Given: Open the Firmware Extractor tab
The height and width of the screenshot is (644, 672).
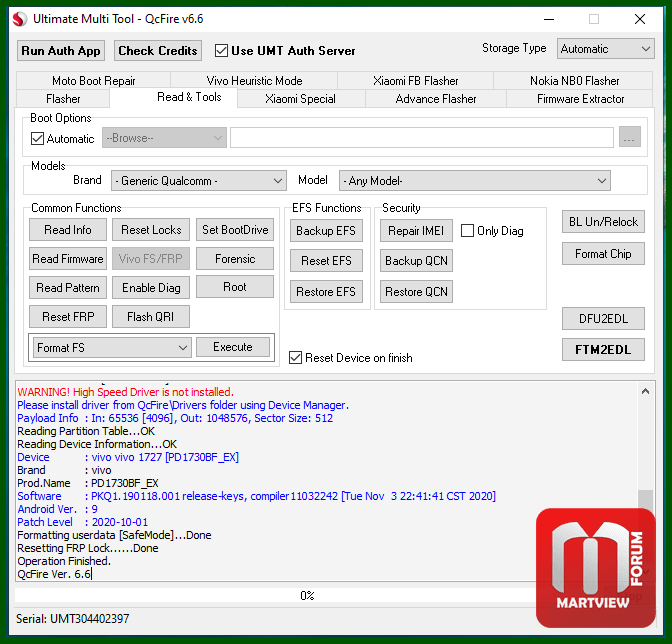Looking at the screenshot, I should [580, 99].
